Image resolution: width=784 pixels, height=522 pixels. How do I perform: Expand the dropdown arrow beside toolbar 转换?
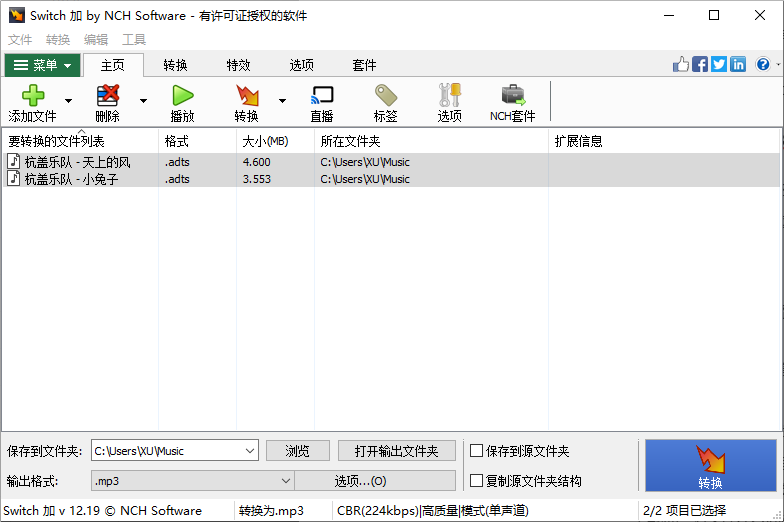pyautogui.click(x=282, y=100)
